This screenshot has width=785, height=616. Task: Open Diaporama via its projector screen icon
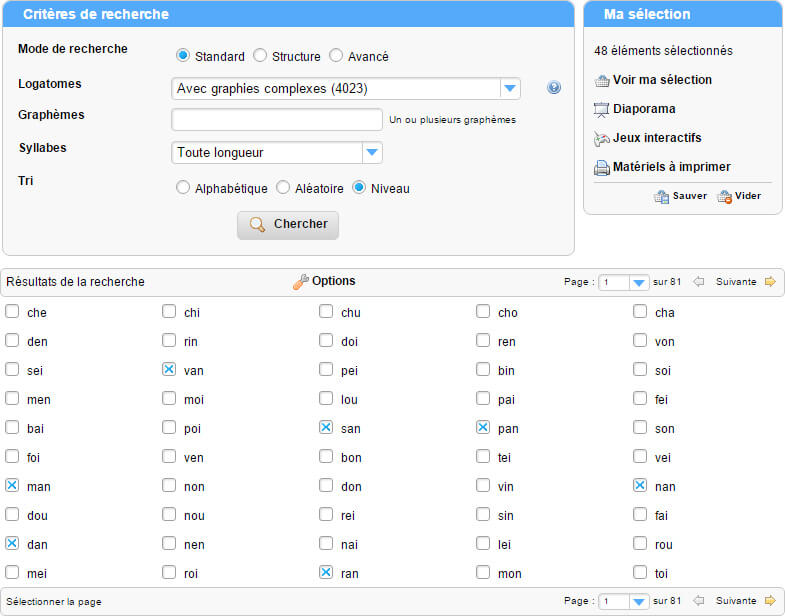tap(601, 110)
